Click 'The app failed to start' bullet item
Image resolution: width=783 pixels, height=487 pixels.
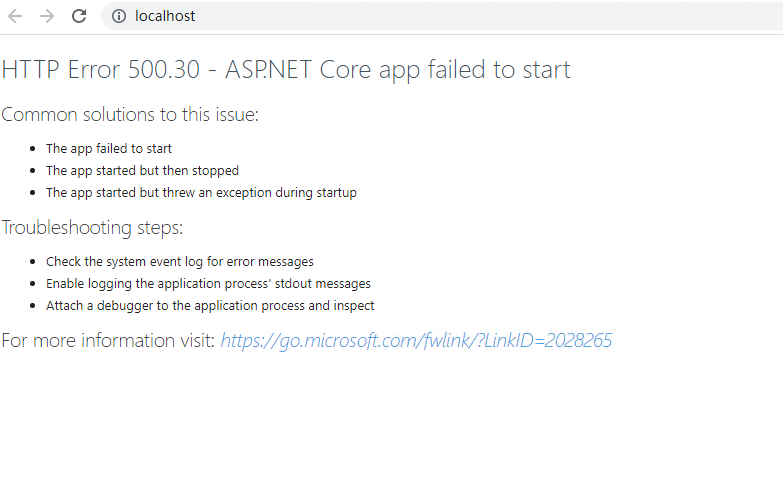click(109, 149)
